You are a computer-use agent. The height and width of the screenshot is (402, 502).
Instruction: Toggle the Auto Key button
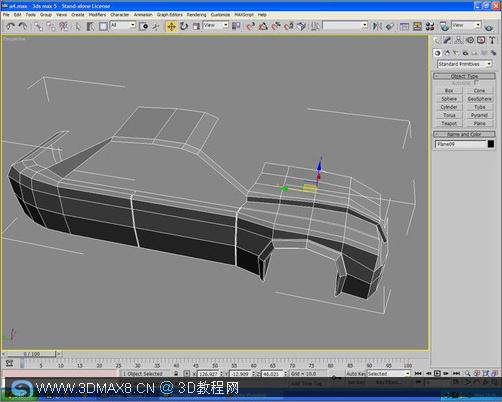pos(356,374)
